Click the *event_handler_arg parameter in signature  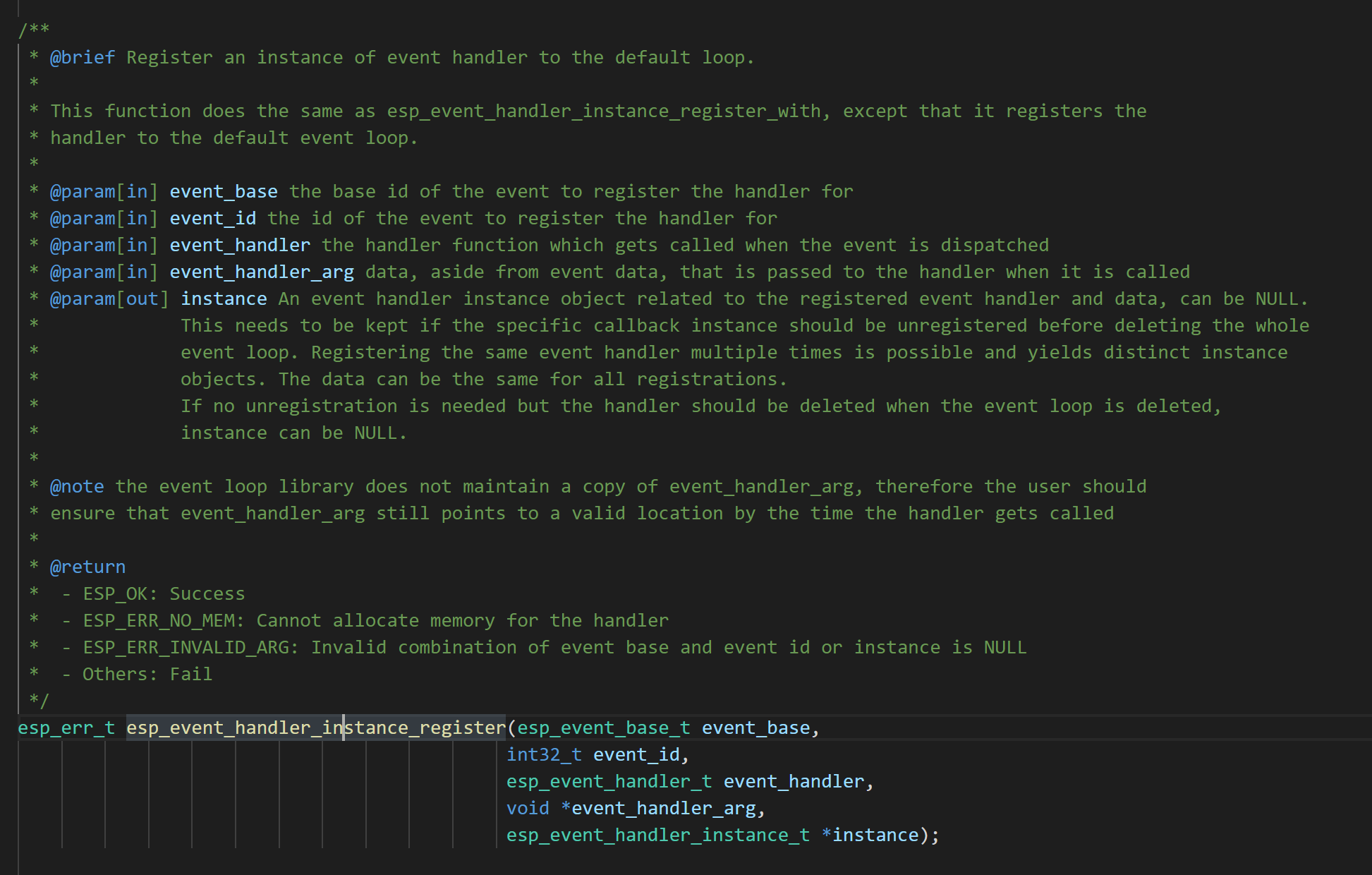(662, 808)
